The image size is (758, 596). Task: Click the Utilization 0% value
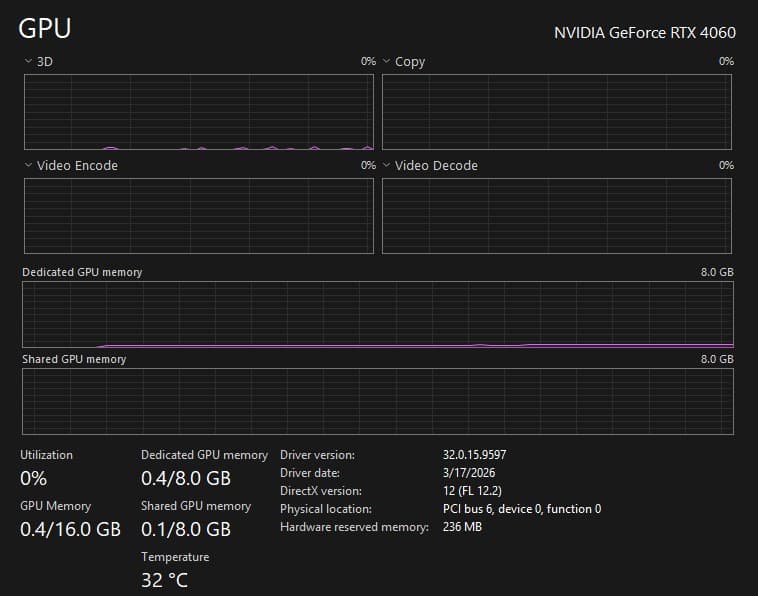pos(33,479)
